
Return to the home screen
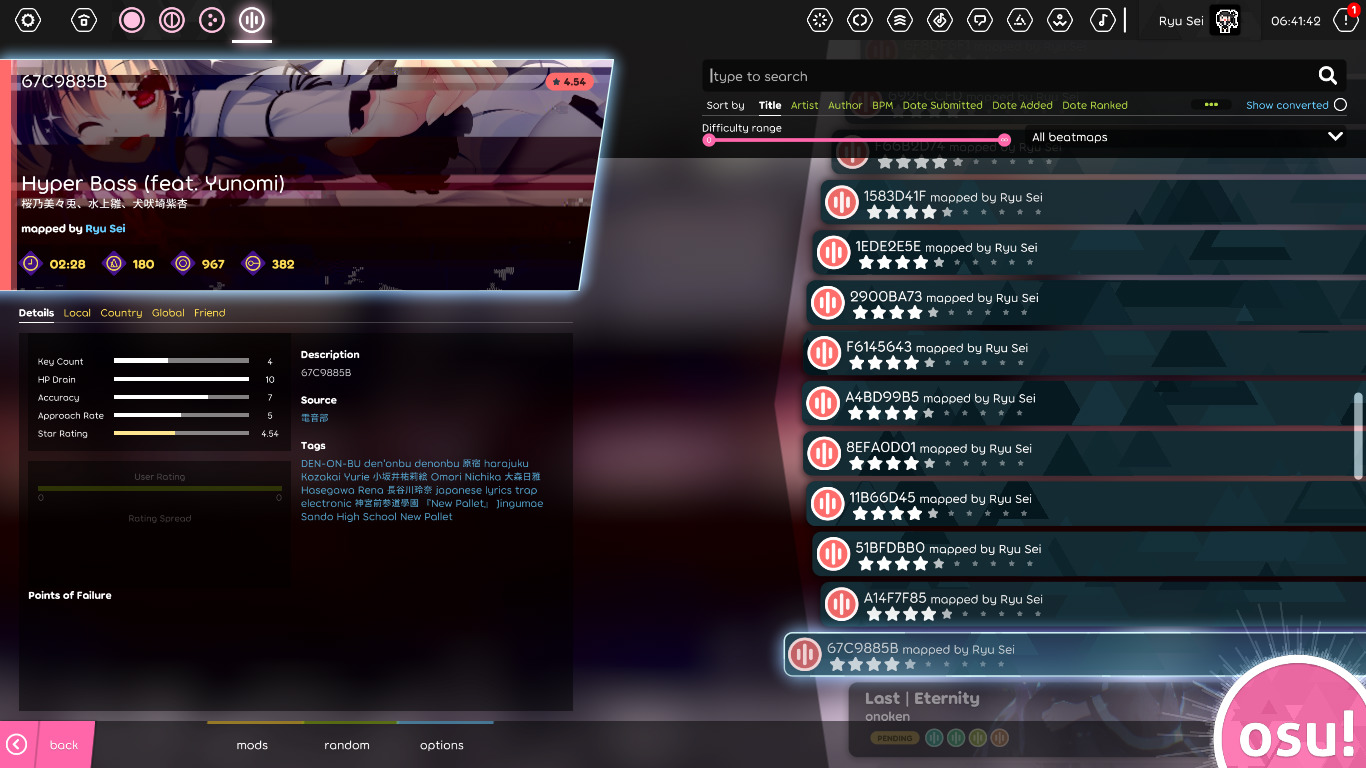point(83,20)
